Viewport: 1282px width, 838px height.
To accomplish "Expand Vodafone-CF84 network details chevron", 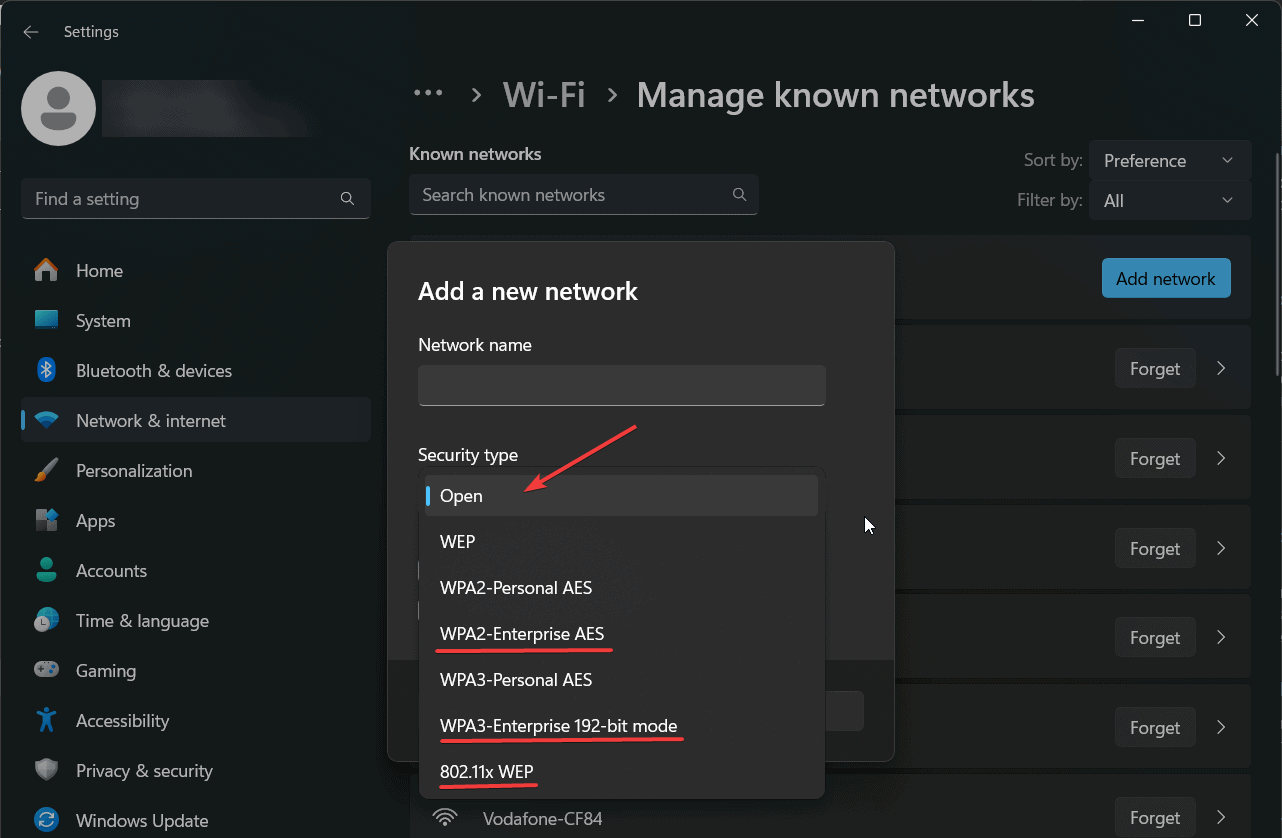I will (x=1221, y=818).
